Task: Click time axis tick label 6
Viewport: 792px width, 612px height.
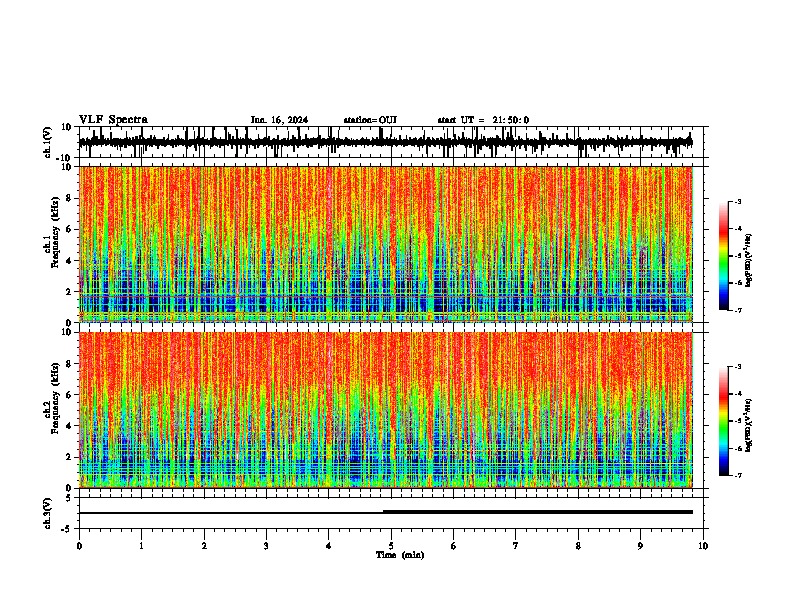Action: [x=454, y=546]
